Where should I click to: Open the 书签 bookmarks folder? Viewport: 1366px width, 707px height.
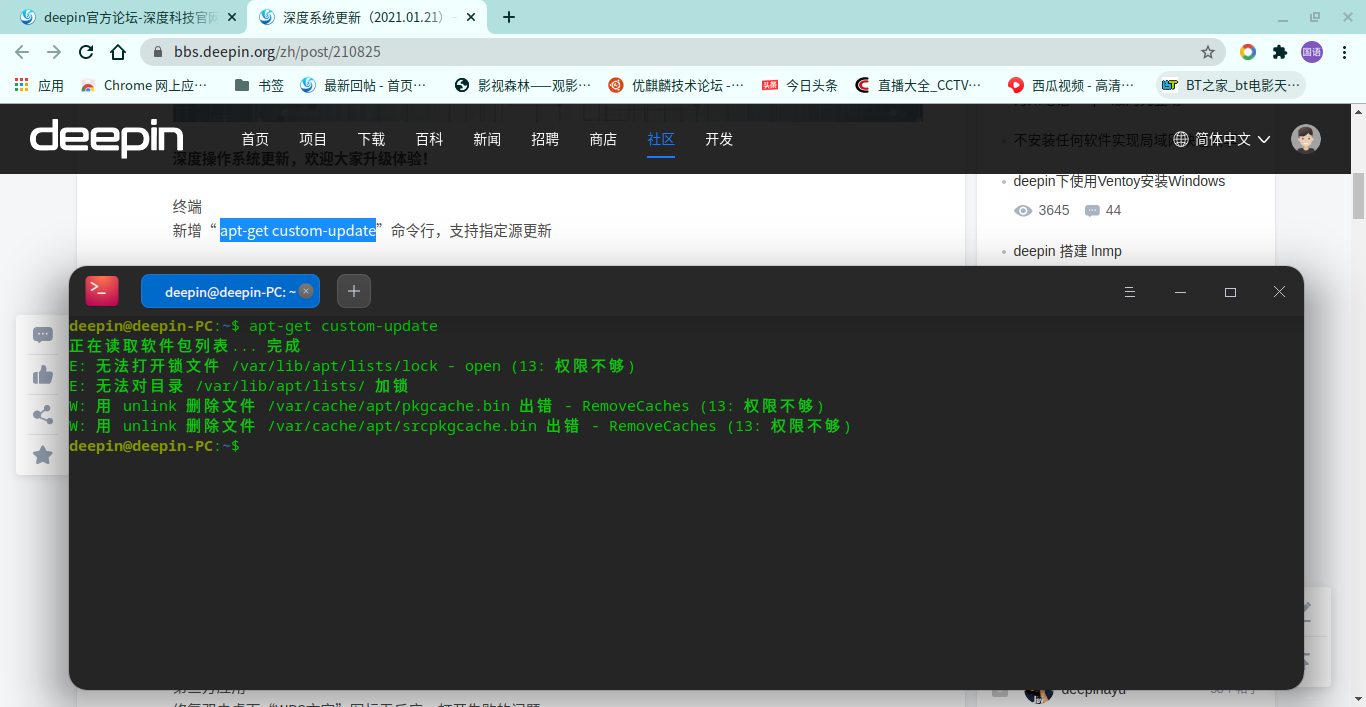pos(259,85)
